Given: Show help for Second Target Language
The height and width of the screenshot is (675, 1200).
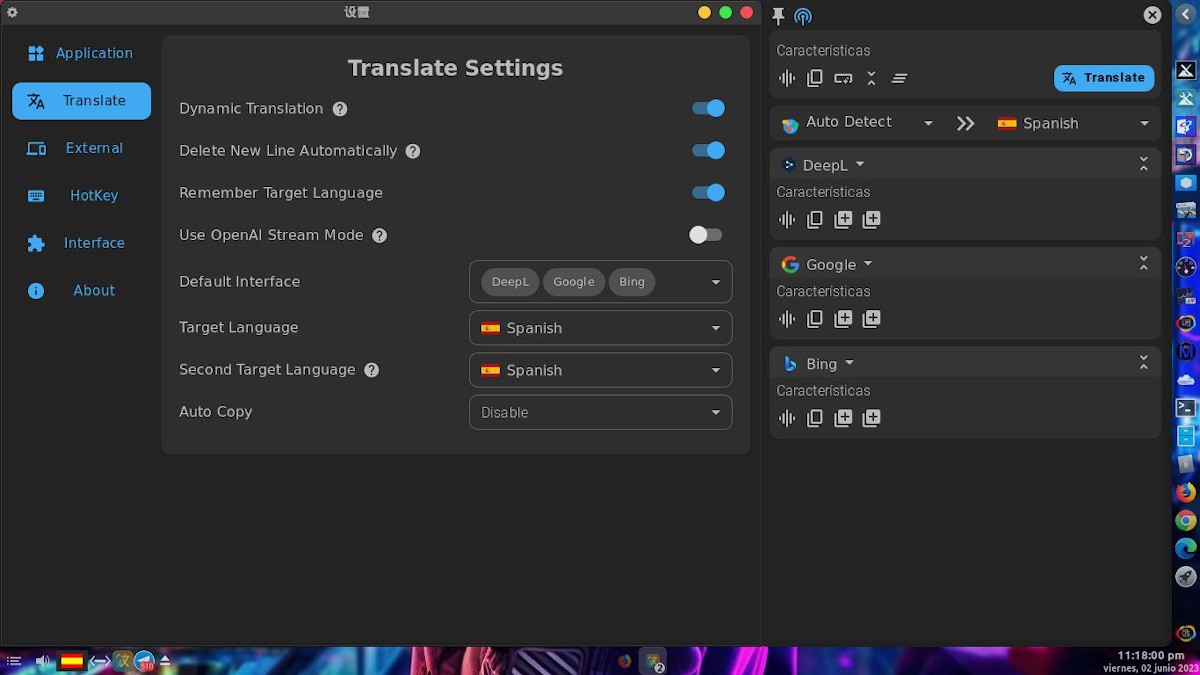Looking at the screenshot, I should click(x=371, y=370).
